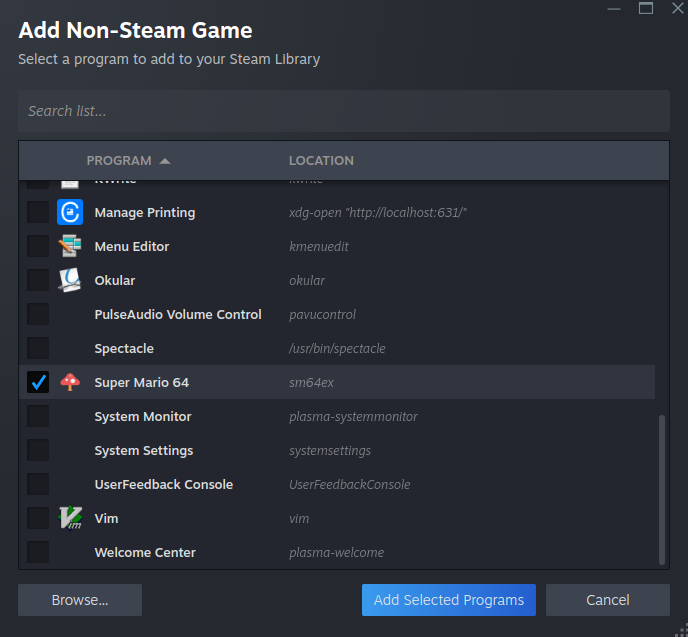
Task: Toggle sort arrow beside PROGRAM header
Action: click(x=165, y=161)
